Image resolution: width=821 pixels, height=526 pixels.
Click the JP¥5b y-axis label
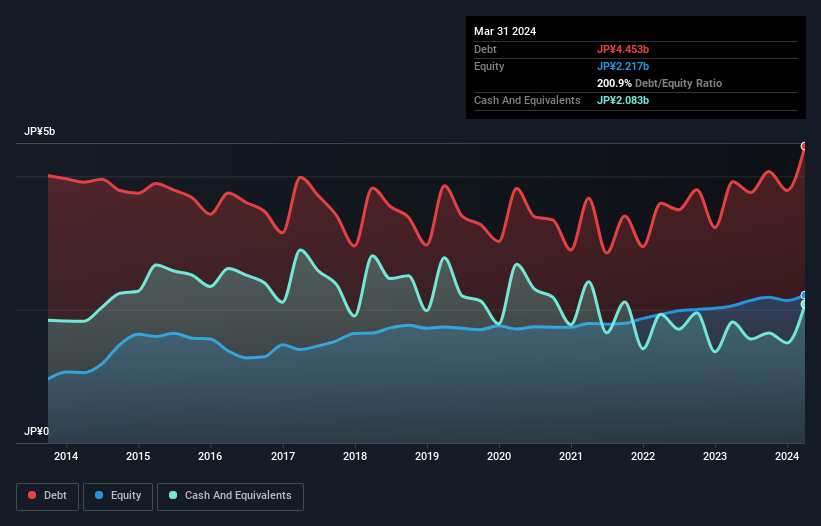tap(39, 131)
